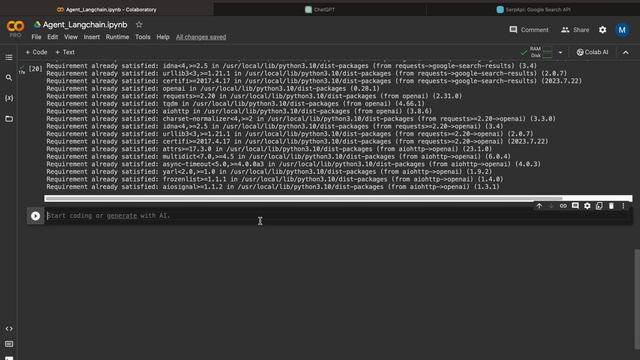View RAM and Disk resource usage
640x360 pixels.
[541, 52]
